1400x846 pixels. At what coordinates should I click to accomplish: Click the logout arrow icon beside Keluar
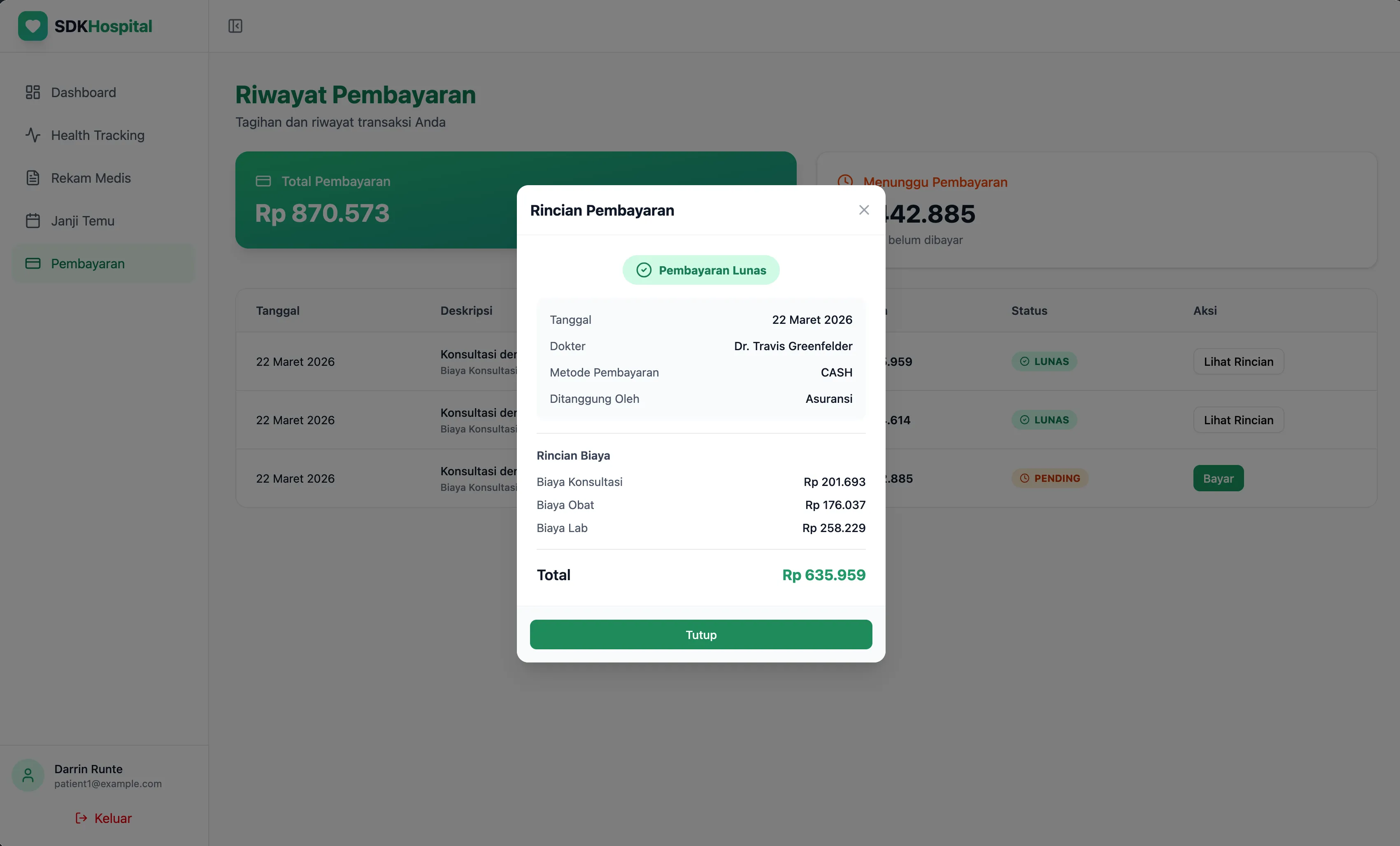pos(80,818)
